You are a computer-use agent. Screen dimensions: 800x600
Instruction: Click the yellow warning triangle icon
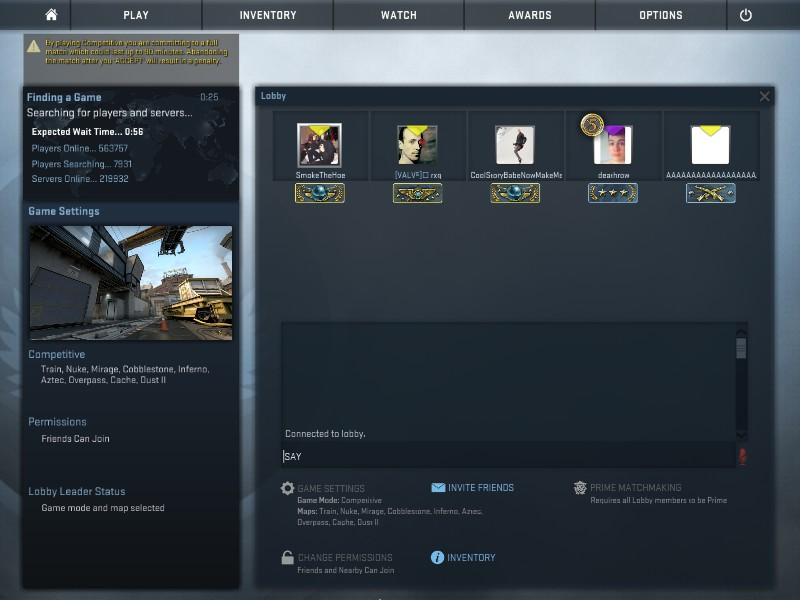[x=34, y=46]
